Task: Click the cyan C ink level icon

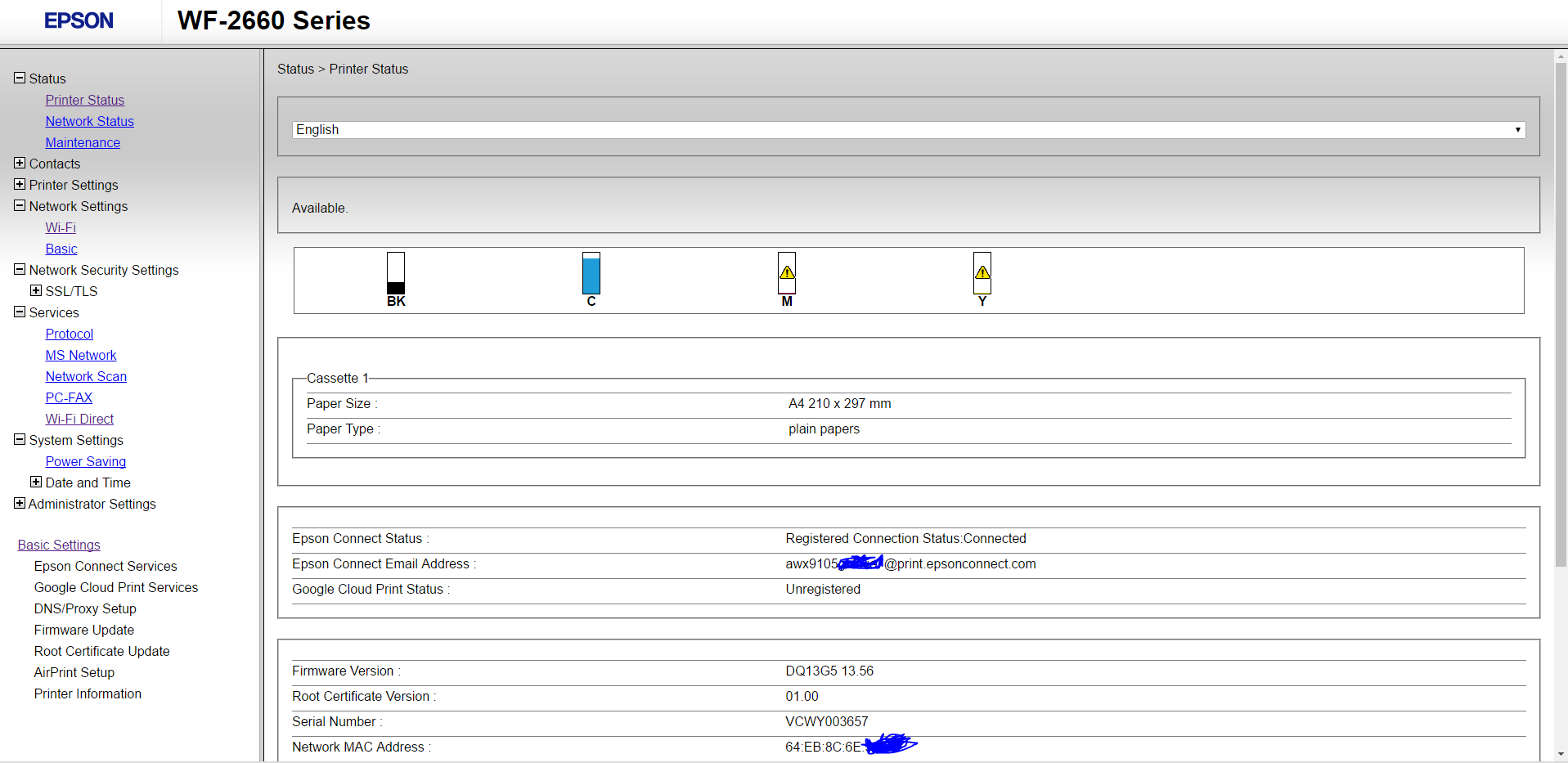Action: pos(591,273)
